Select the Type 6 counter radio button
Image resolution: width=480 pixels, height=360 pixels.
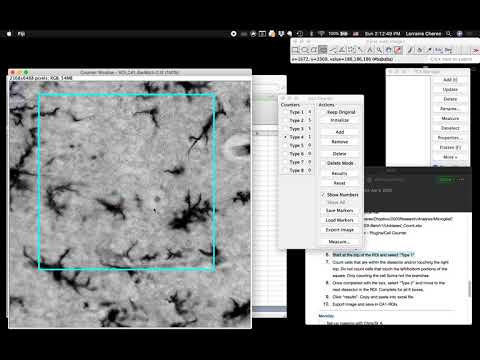pyautogui.click(x=285, y=154)
